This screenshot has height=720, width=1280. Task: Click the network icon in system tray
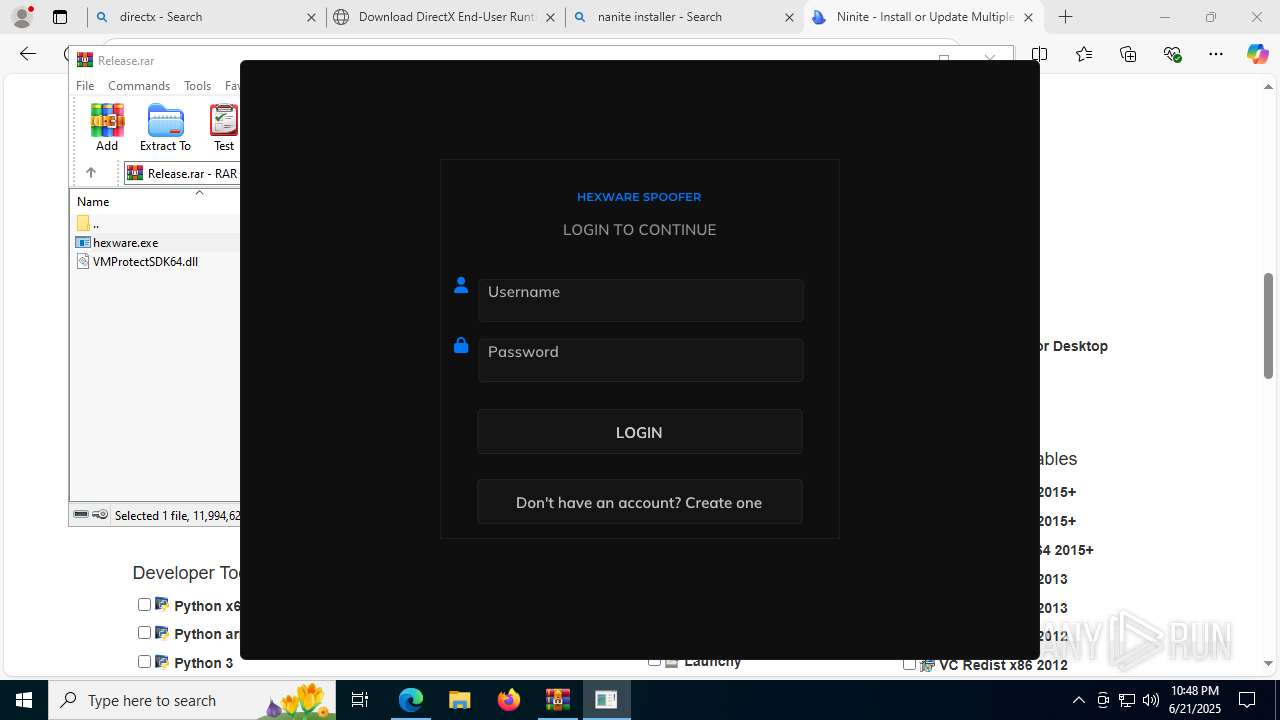click(x=1127, y=700)
